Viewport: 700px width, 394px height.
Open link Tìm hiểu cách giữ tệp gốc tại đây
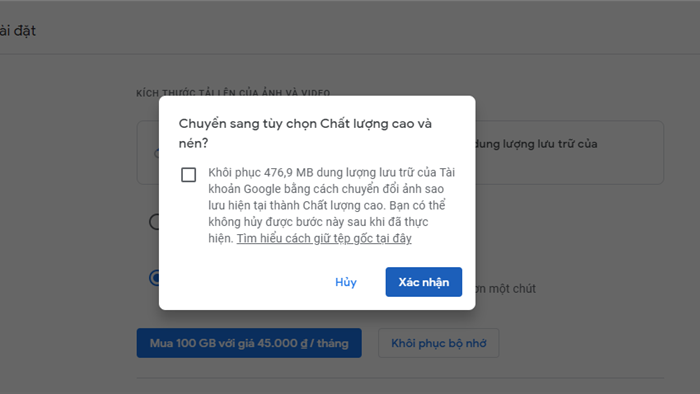pyautogui.click(x=324, y=238)
